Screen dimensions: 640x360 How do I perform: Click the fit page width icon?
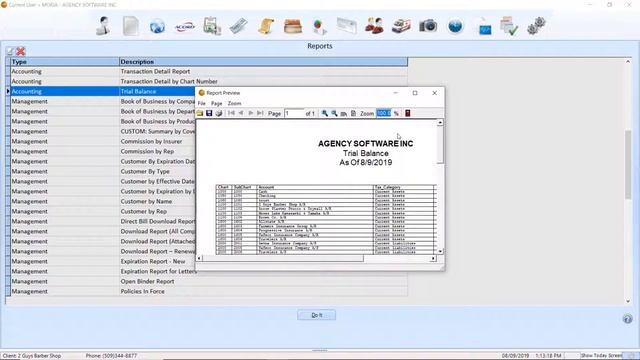(x=344, y=113)
